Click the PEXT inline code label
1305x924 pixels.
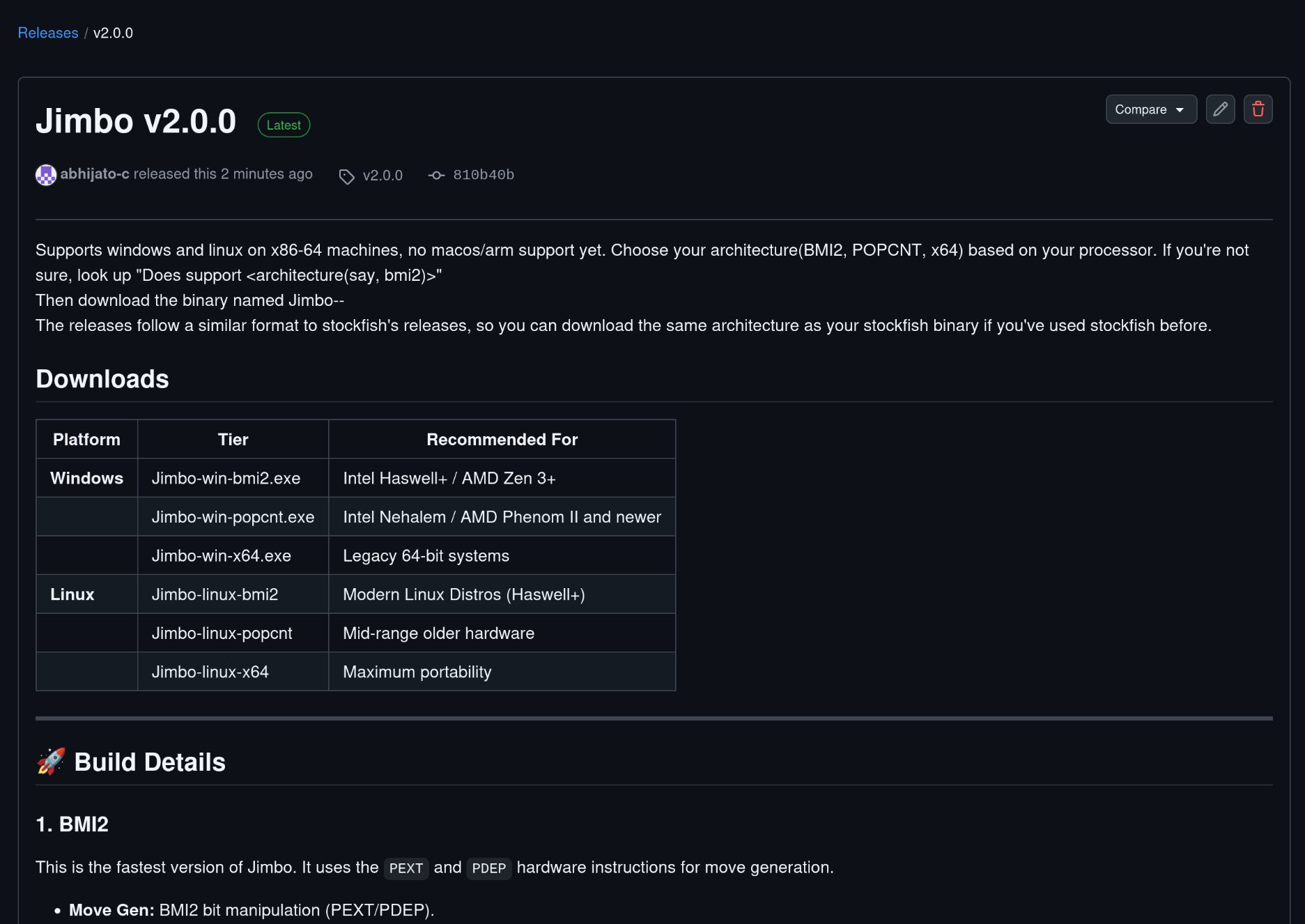[406, 868]
